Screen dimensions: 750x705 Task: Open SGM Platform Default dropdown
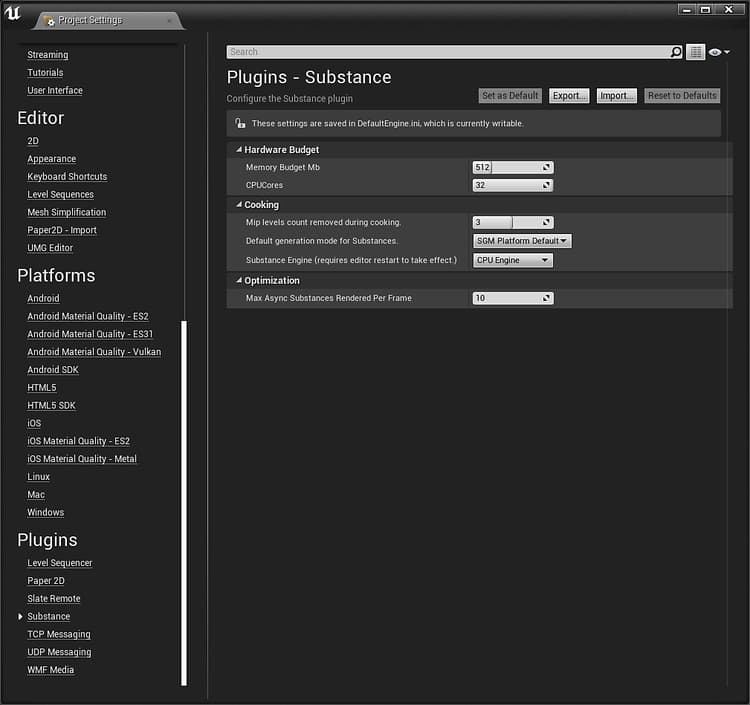click(x=522, y=241)
